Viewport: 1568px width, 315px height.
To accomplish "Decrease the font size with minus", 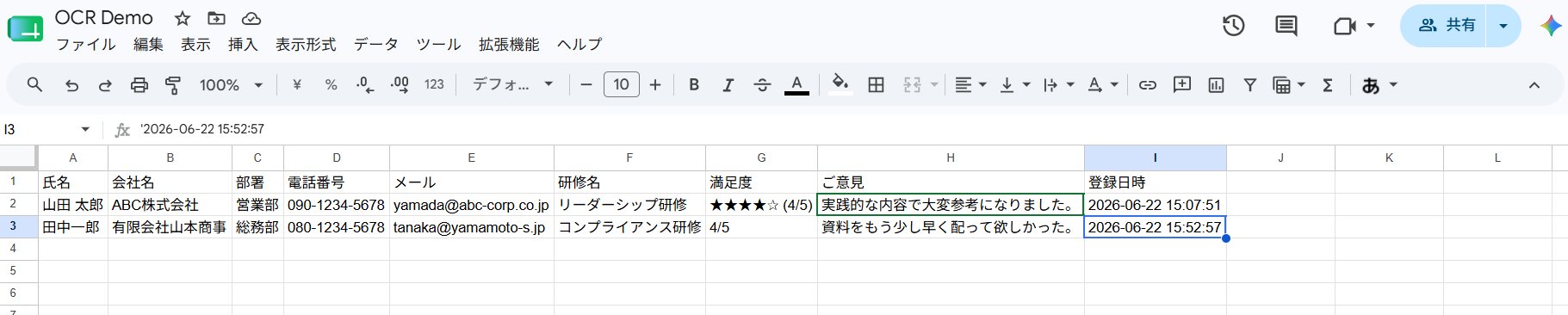I will 586,84.
